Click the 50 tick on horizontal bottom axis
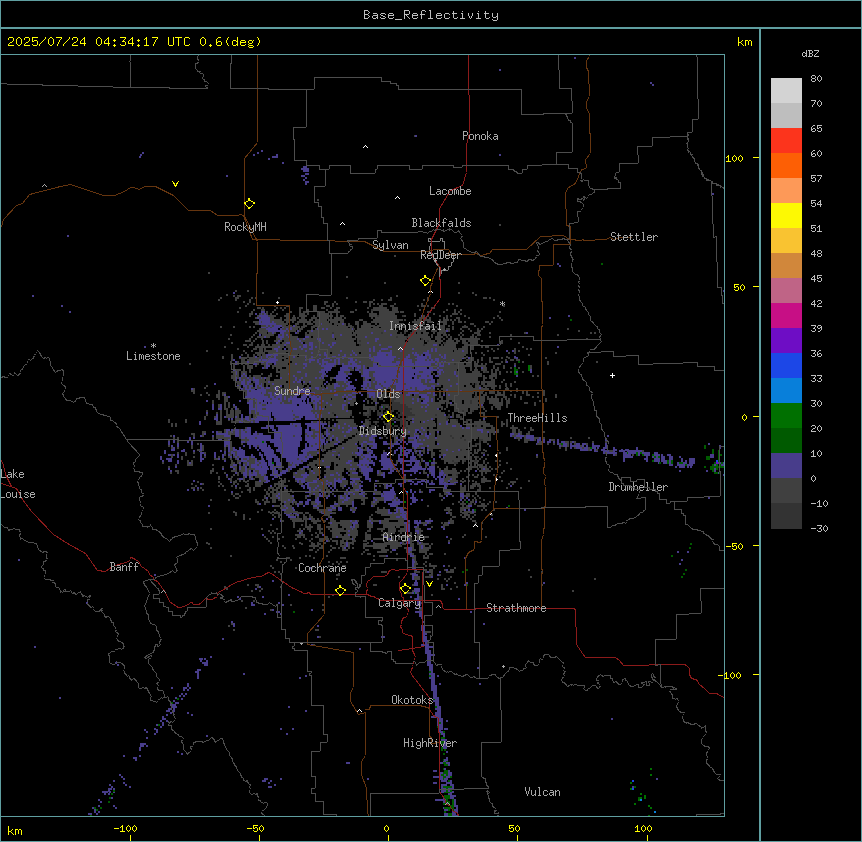This screenshot has width=862, height=842. pos(514,828)
